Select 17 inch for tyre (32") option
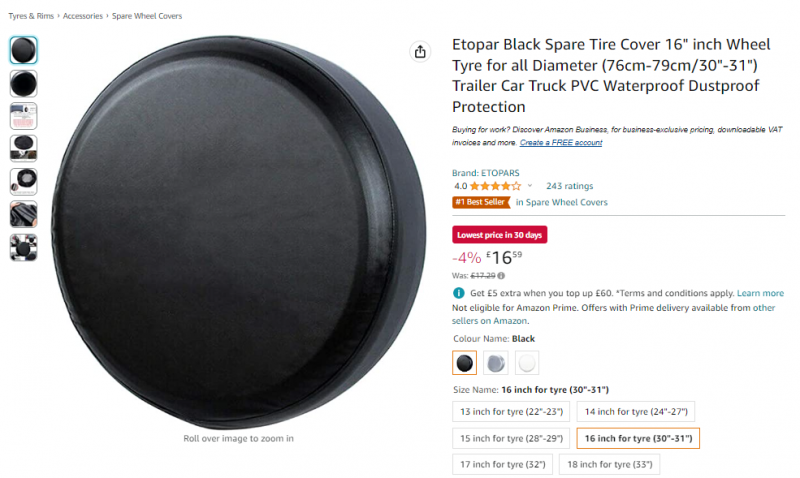This screenshot has height=478, width=800. [503, 464]
